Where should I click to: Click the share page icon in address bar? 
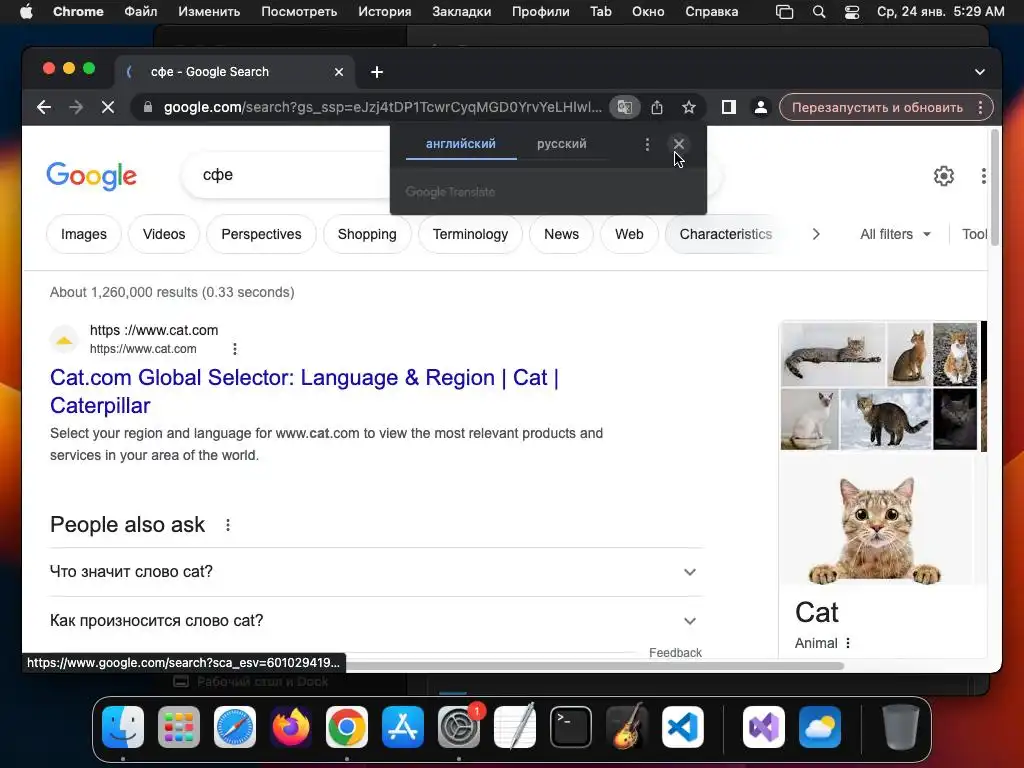point(657,107)
